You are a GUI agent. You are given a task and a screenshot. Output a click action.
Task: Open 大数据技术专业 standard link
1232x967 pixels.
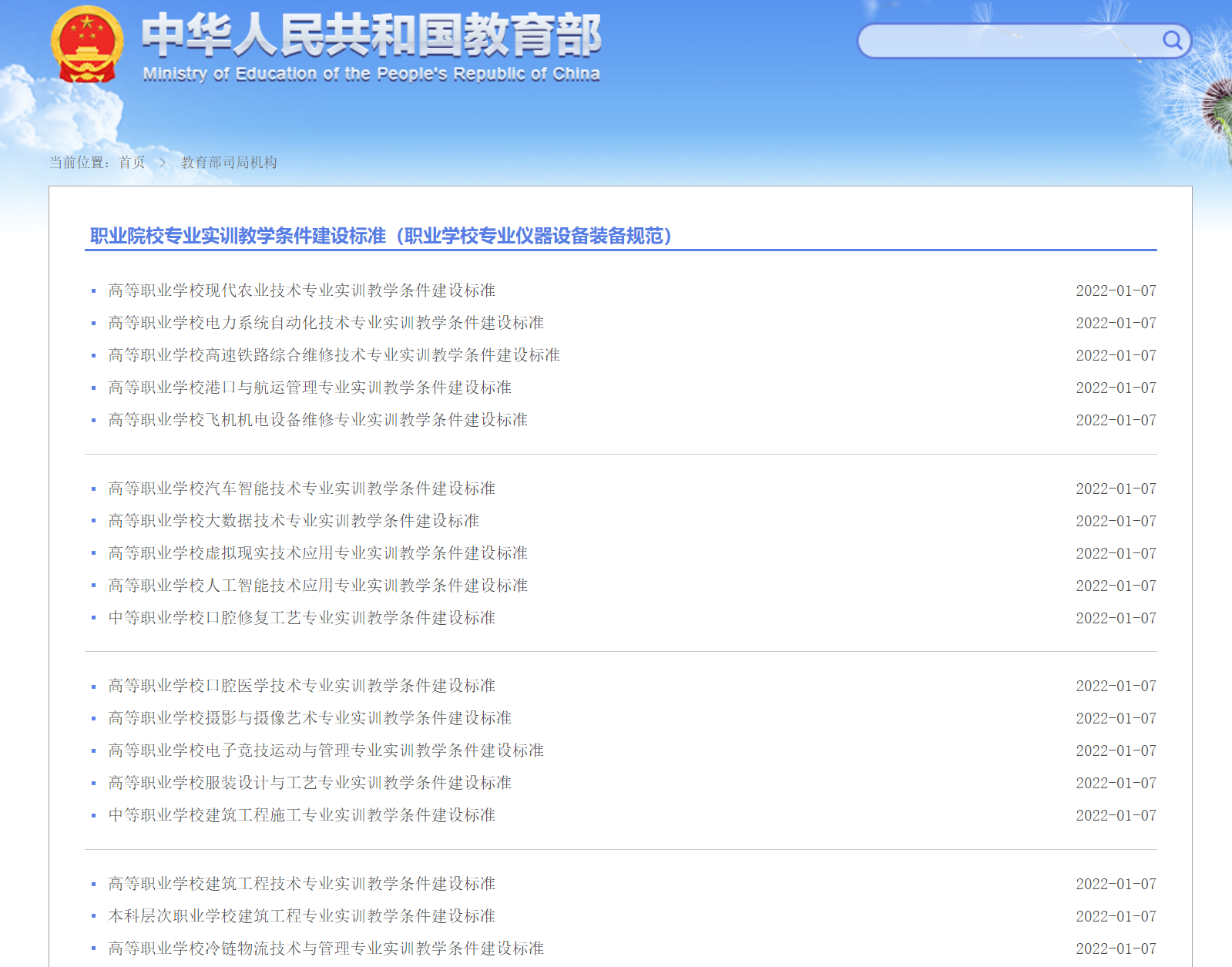(294, 521)
